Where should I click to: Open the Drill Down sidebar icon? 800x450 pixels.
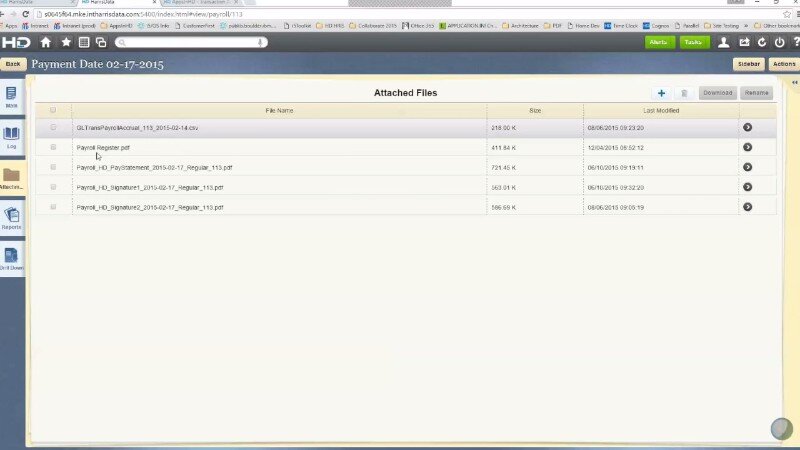tap(12, 259)
